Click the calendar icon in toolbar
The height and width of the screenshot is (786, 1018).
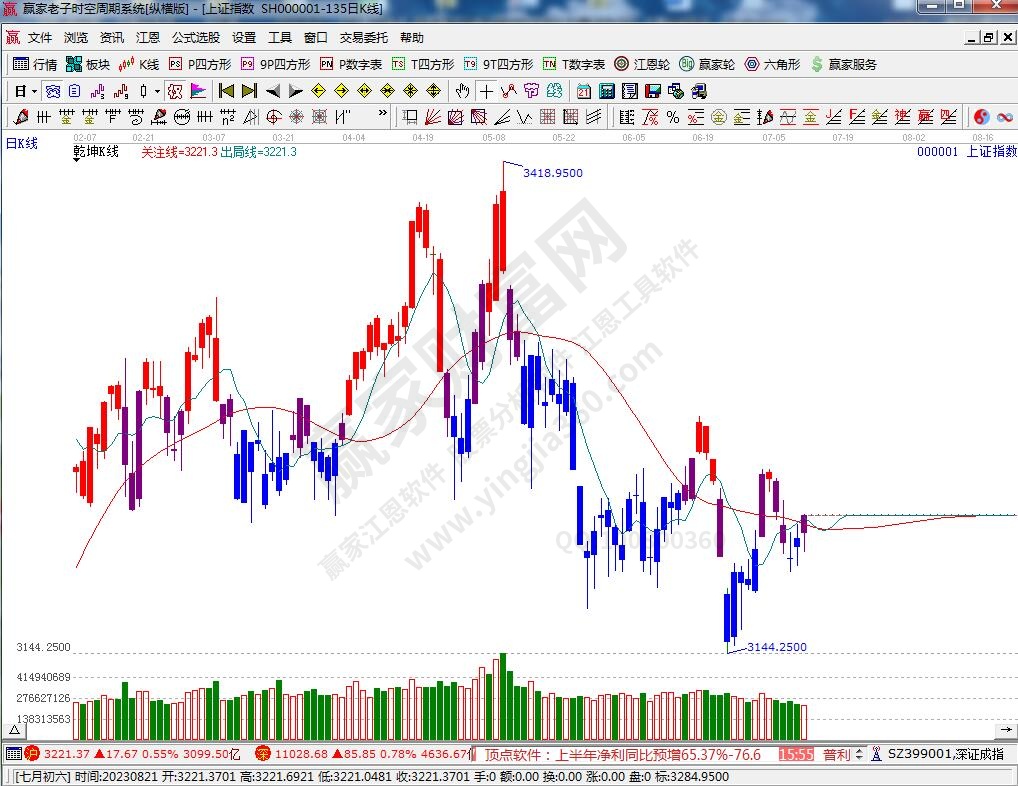coord(583,91)
